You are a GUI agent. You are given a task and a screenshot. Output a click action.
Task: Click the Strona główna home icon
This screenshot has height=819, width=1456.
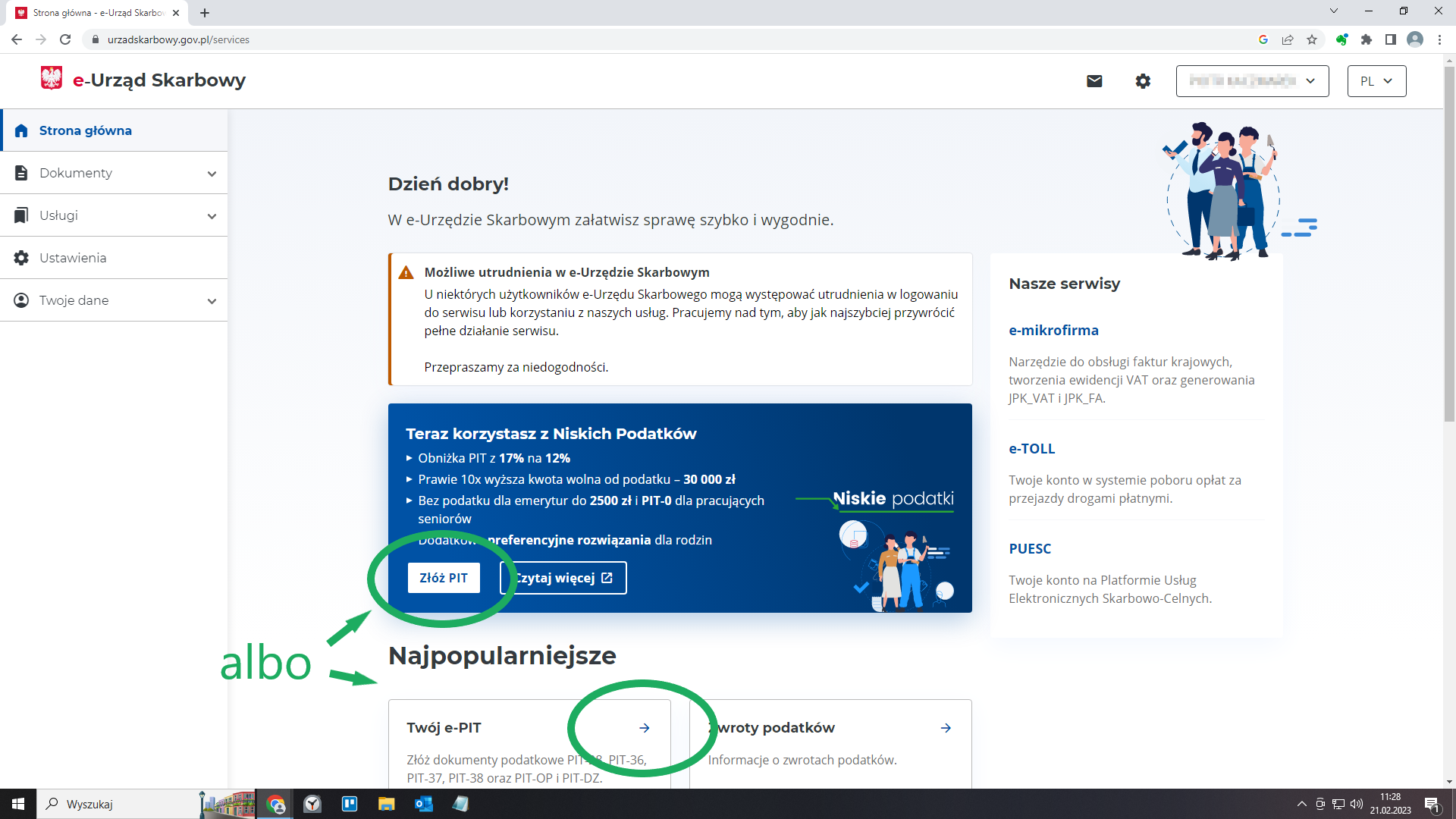[x=21, y=130]
